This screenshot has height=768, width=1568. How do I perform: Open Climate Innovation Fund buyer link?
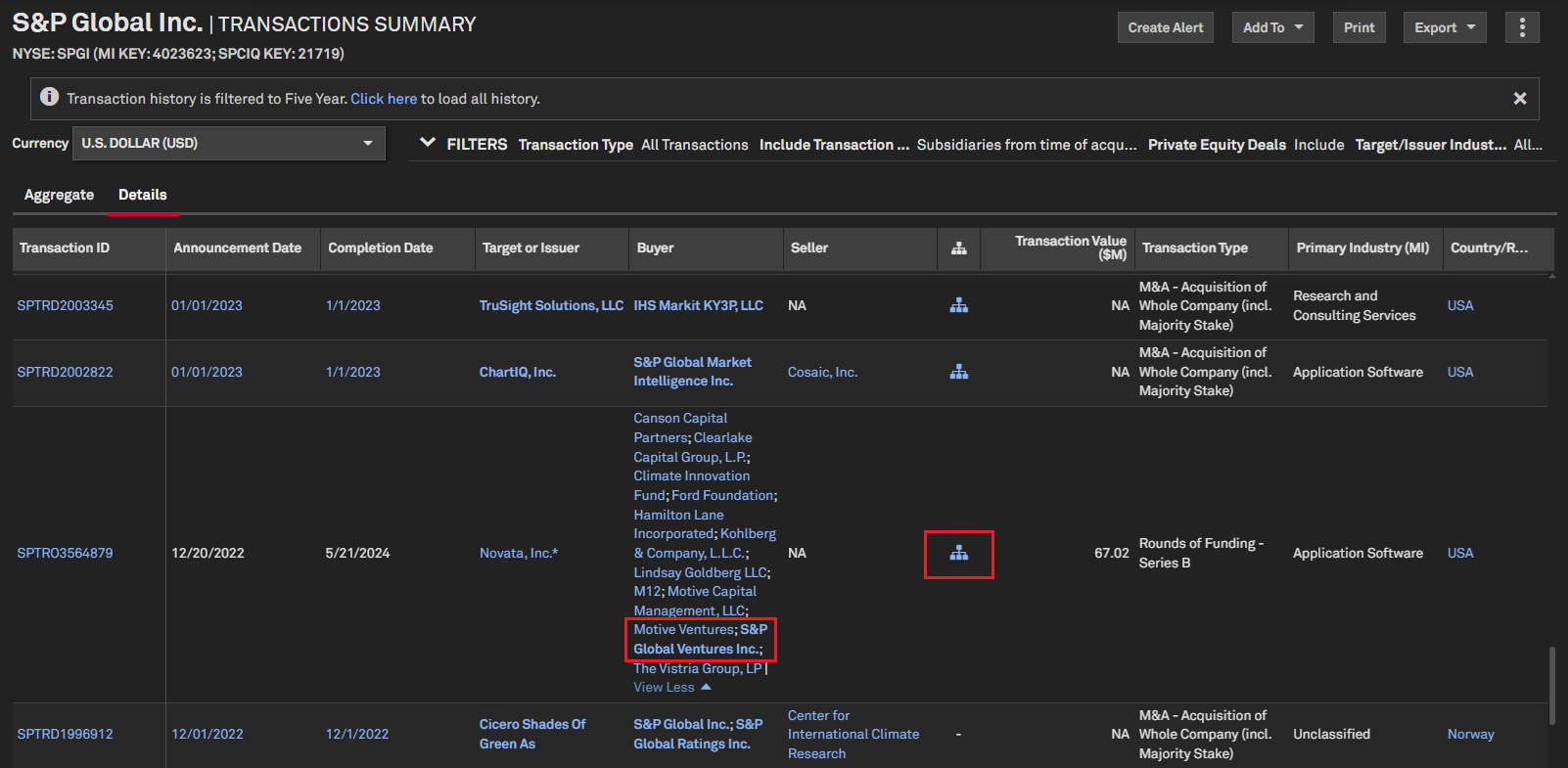[x=691, y=485]
